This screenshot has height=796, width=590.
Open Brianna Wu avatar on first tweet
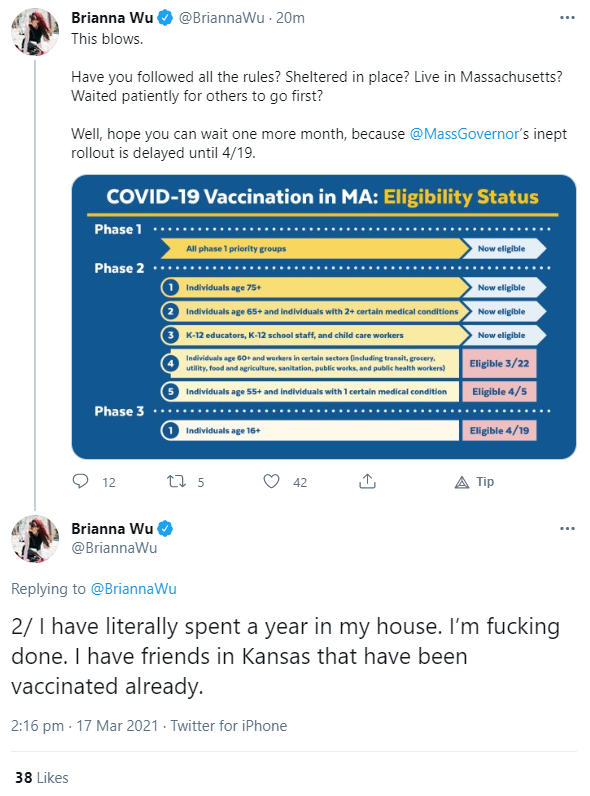coord(35,31)
